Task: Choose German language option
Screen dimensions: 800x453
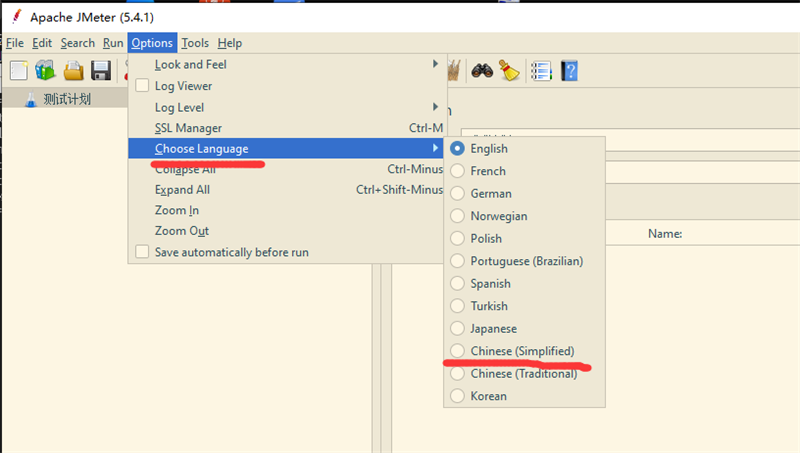Action: pyautogui.click(x=524, y=193)
